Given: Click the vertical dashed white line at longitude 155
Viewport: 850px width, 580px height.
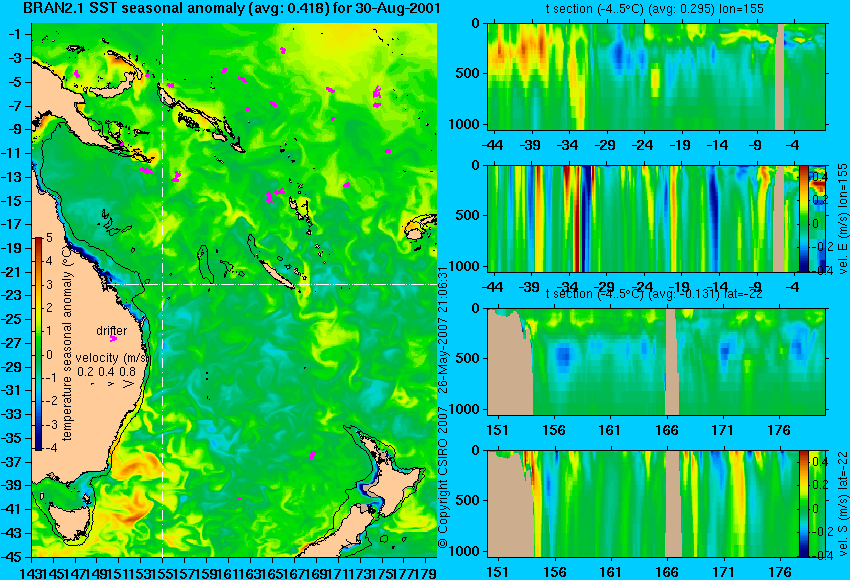Looking at the screenshot, I should click(163, 290).
